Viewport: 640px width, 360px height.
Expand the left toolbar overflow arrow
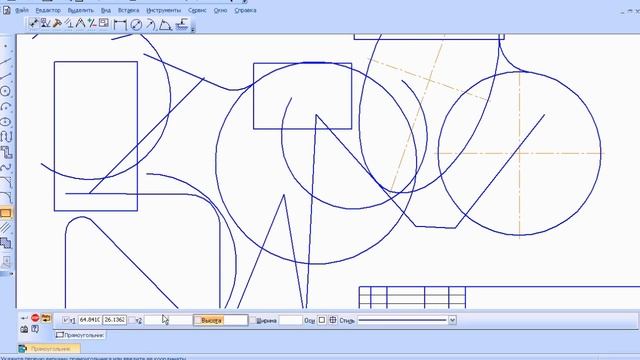[11, 274]
